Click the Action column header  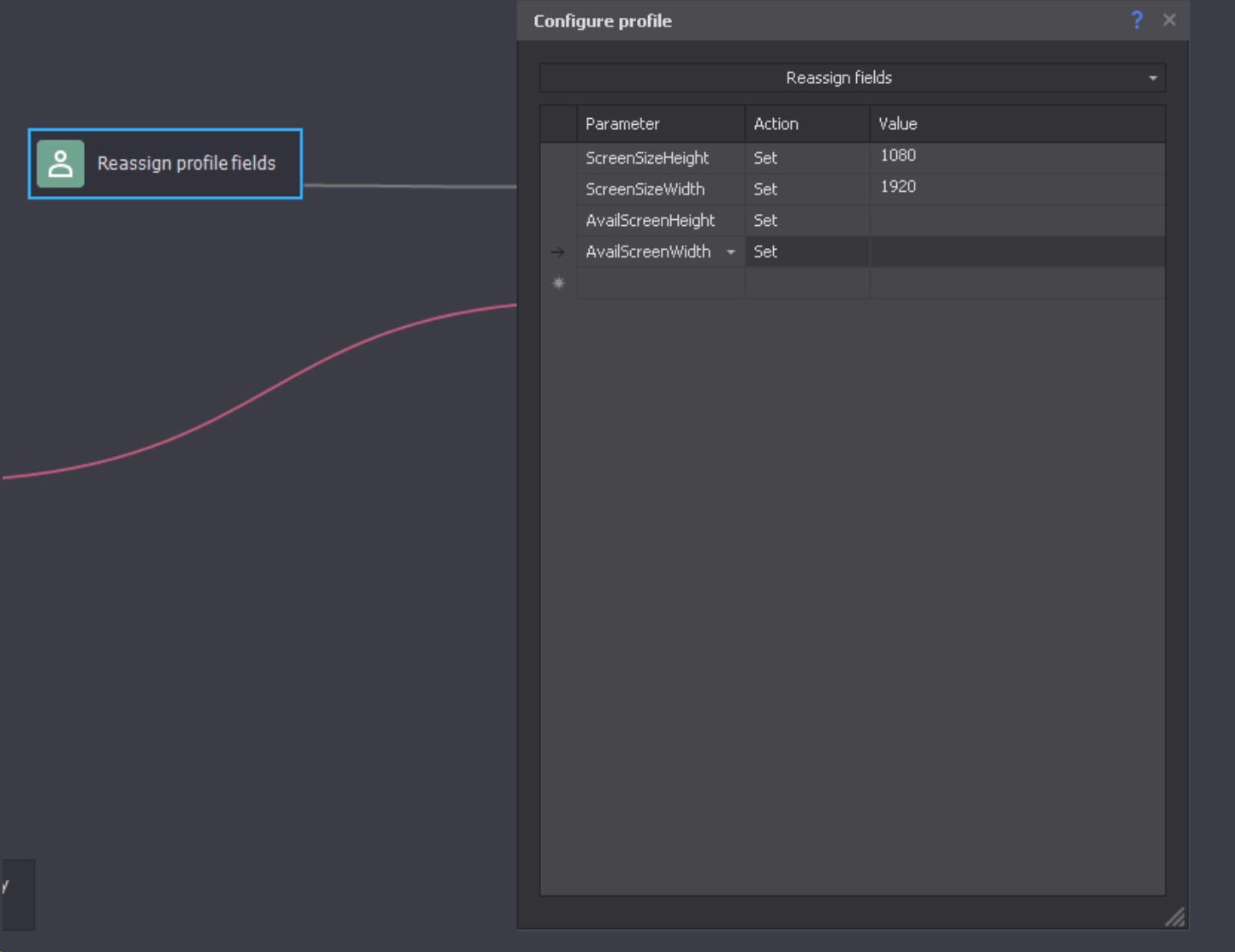[807, 124]
